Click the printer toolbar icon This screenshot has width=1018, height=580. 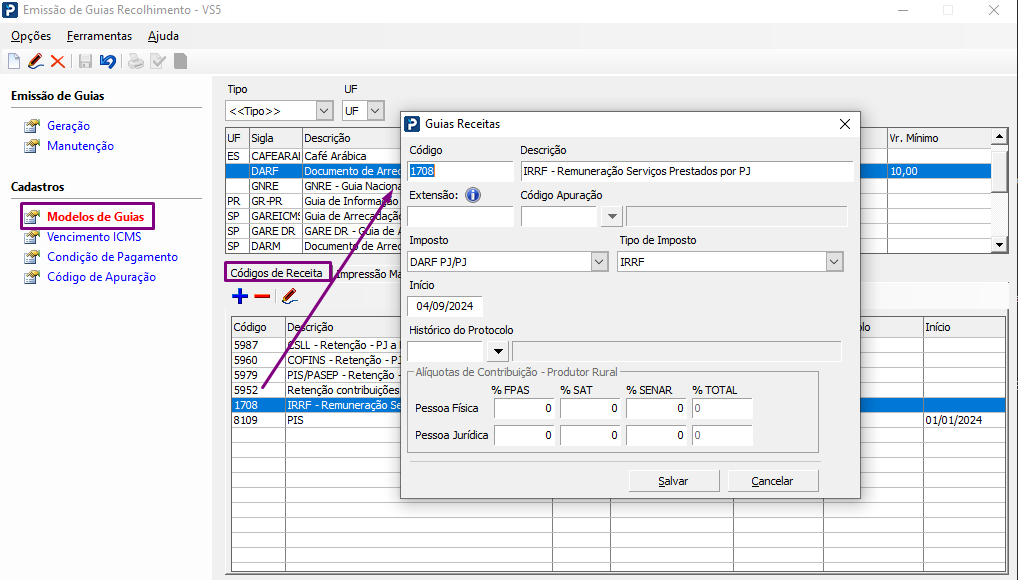click(136, 61)
